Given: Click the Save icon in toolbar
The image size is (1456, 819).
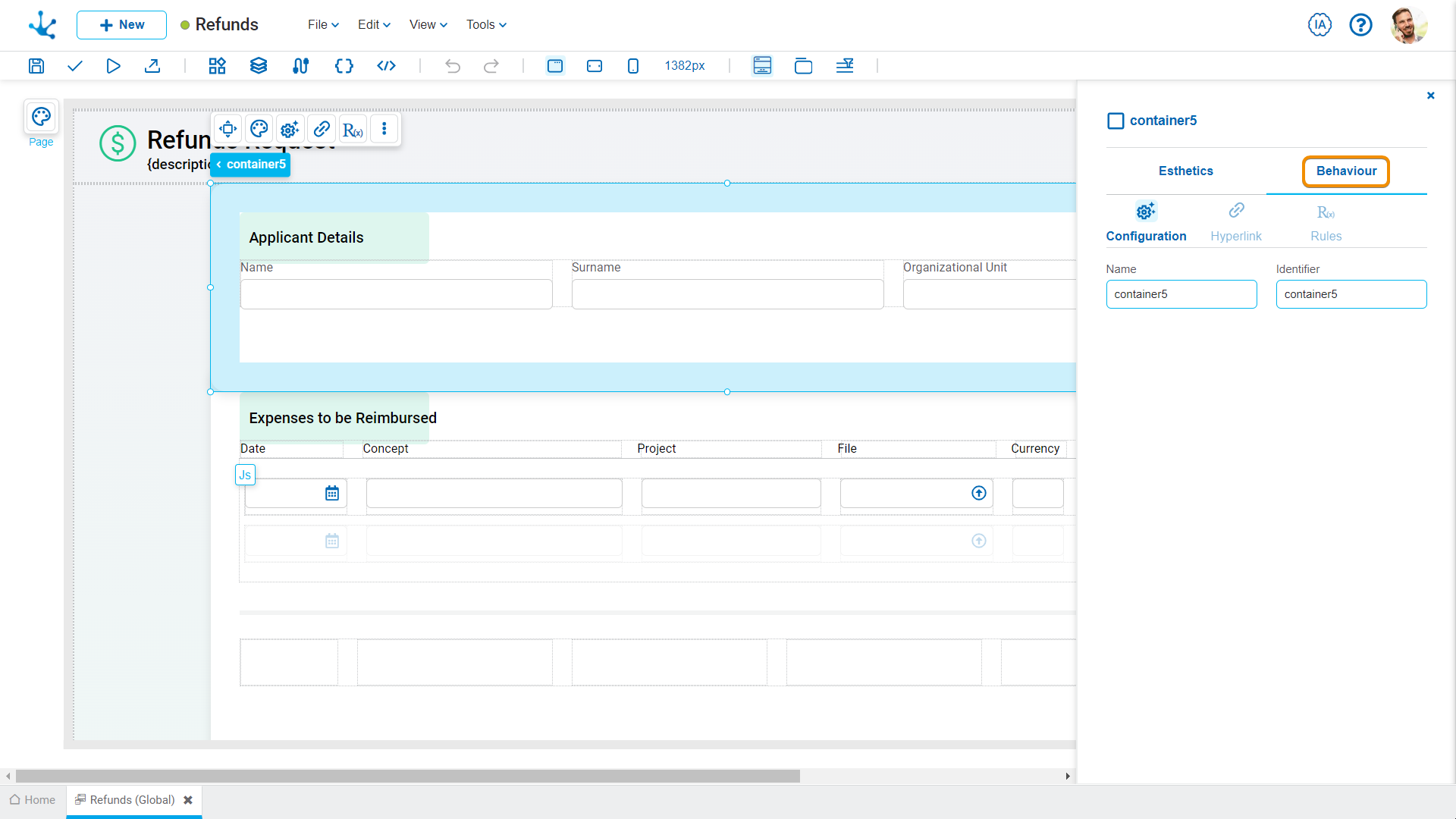Looking at the screenshot, I should click(x=36, y=66).
